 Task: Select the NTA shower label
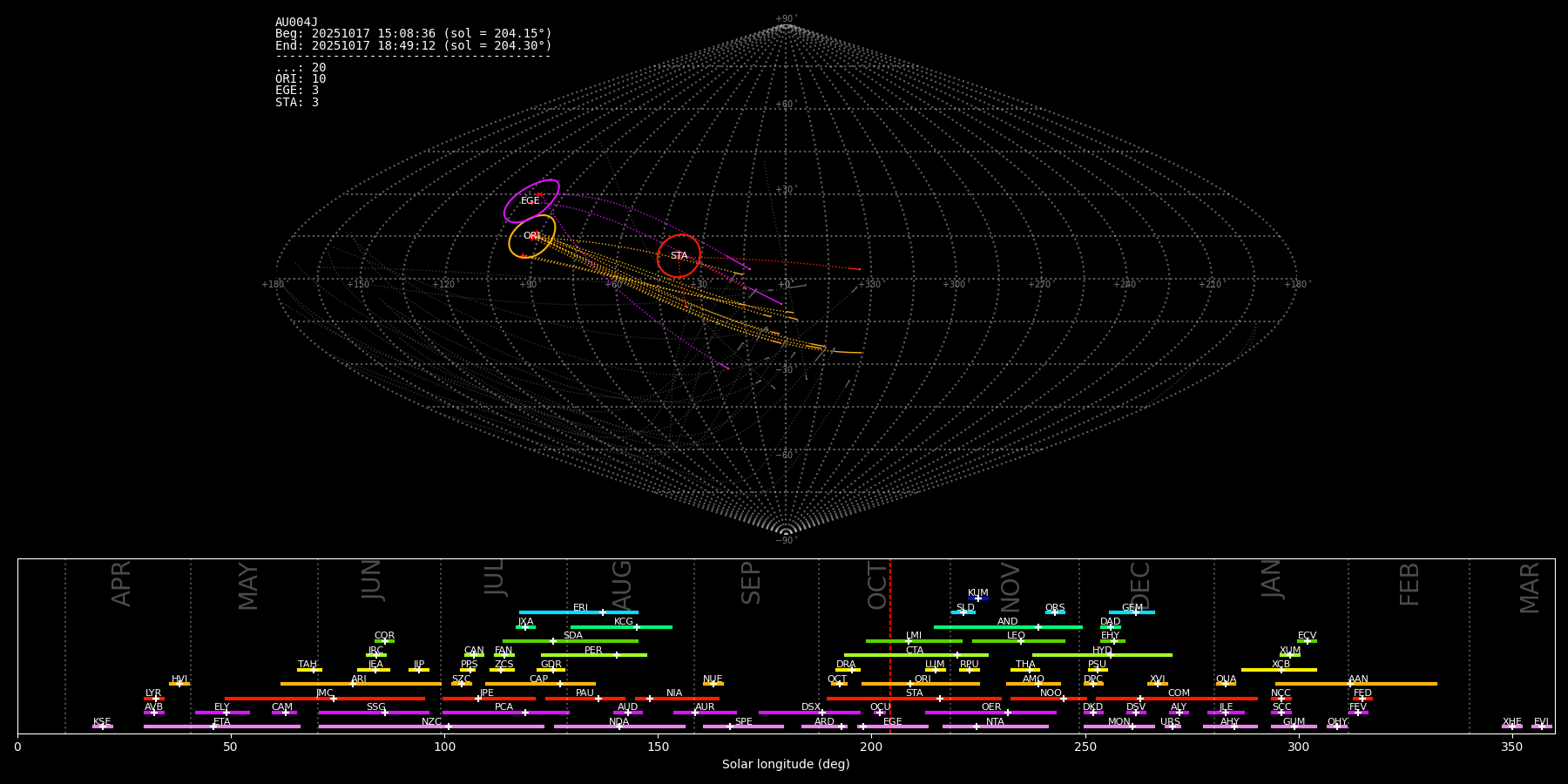(995, 721)
